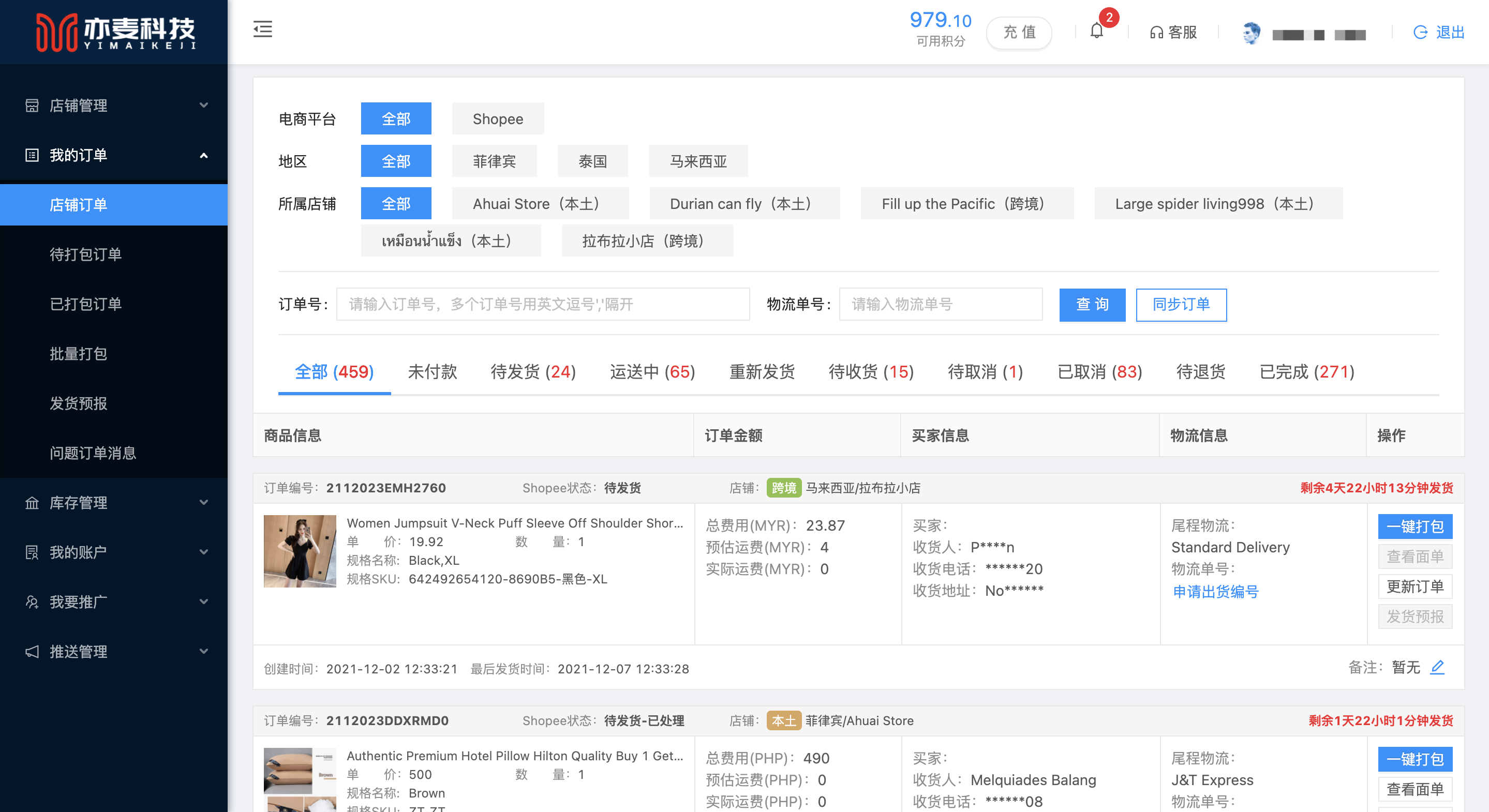Viewport: 1489px width, 812px height.
Task: Filter by Durian can fly shop
Action: point(744,203)
